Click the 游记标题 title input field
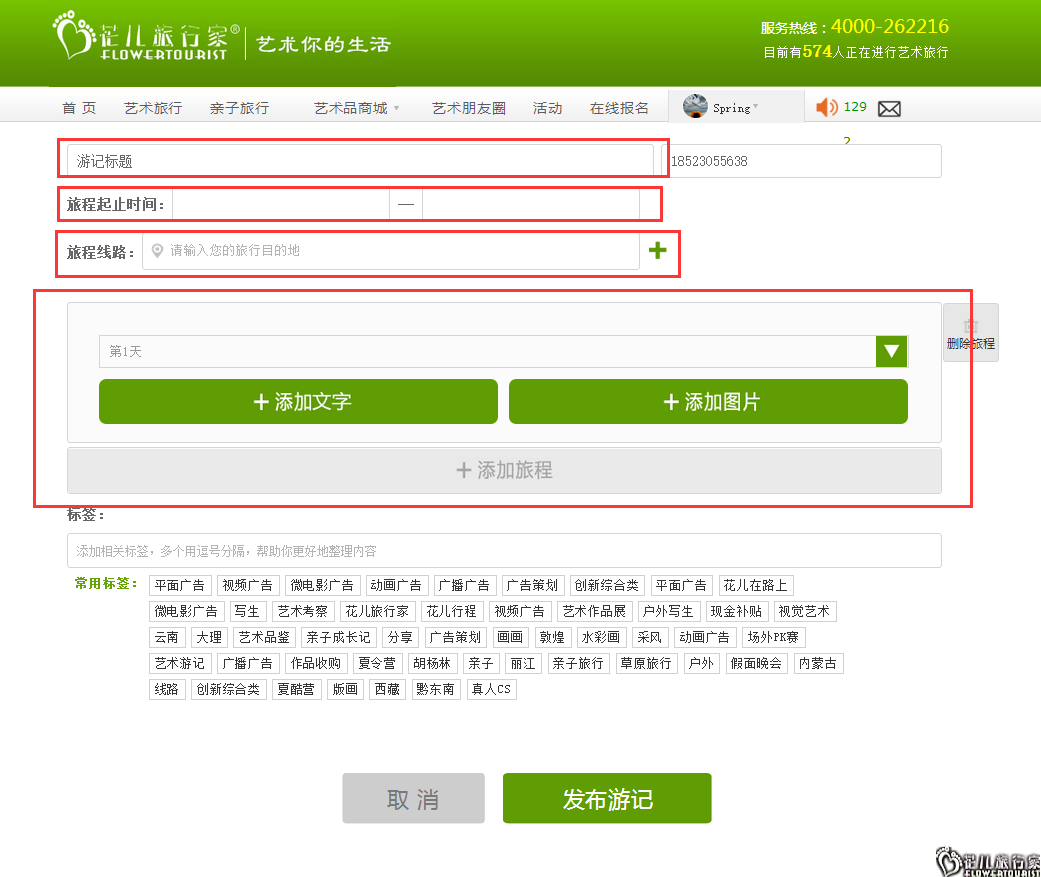 (x=360, y=161)
